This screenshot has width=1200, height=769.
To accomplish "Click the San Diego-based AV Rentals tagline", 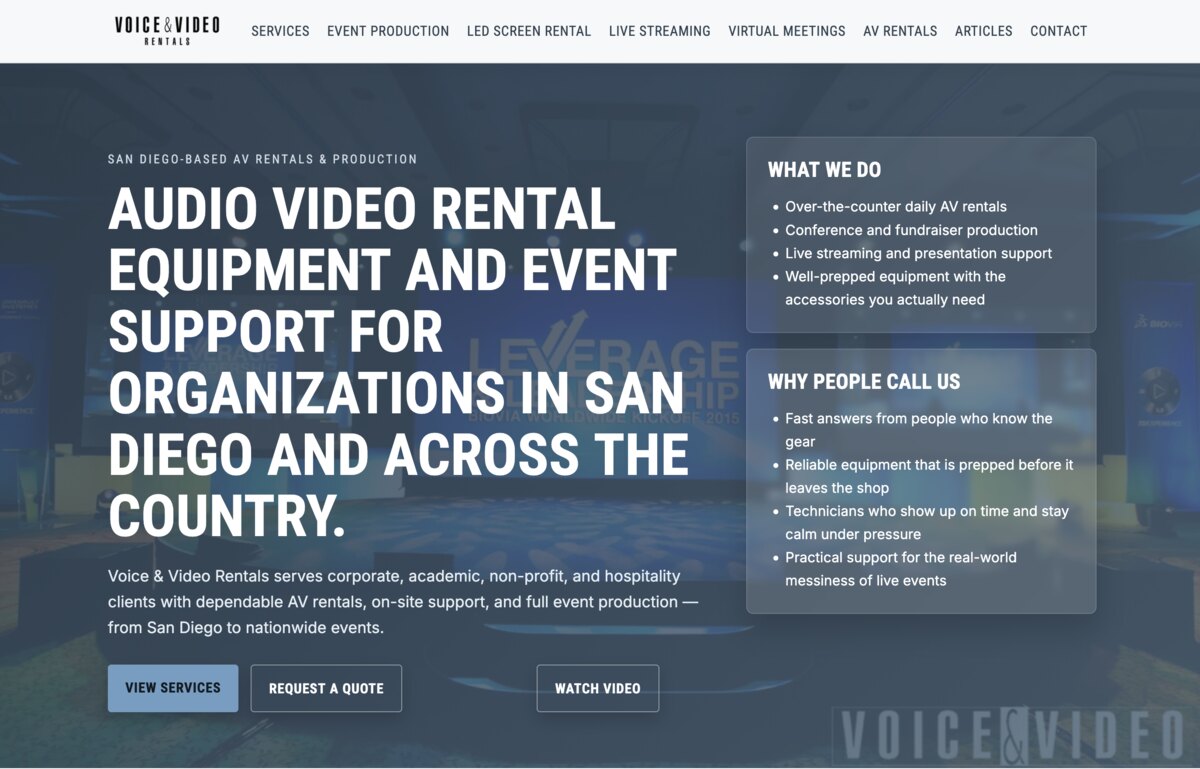I will click(x=261, y=158).
